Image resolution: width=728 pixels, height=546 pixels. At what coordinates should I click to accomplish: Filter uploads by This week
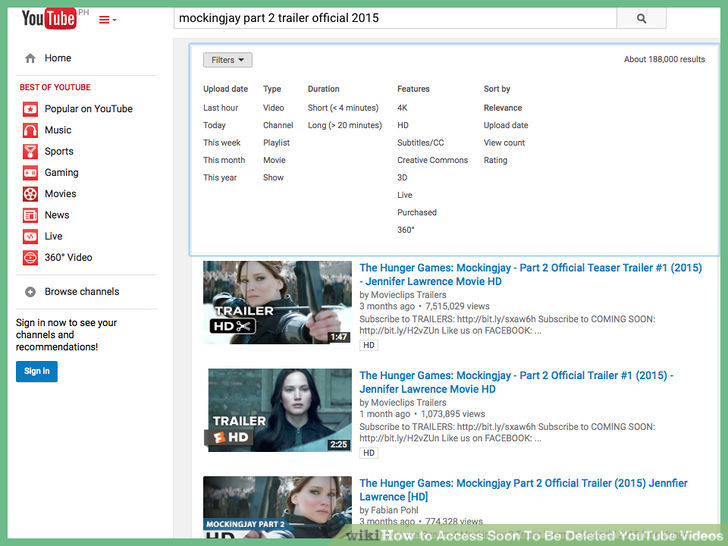point(221,143)
